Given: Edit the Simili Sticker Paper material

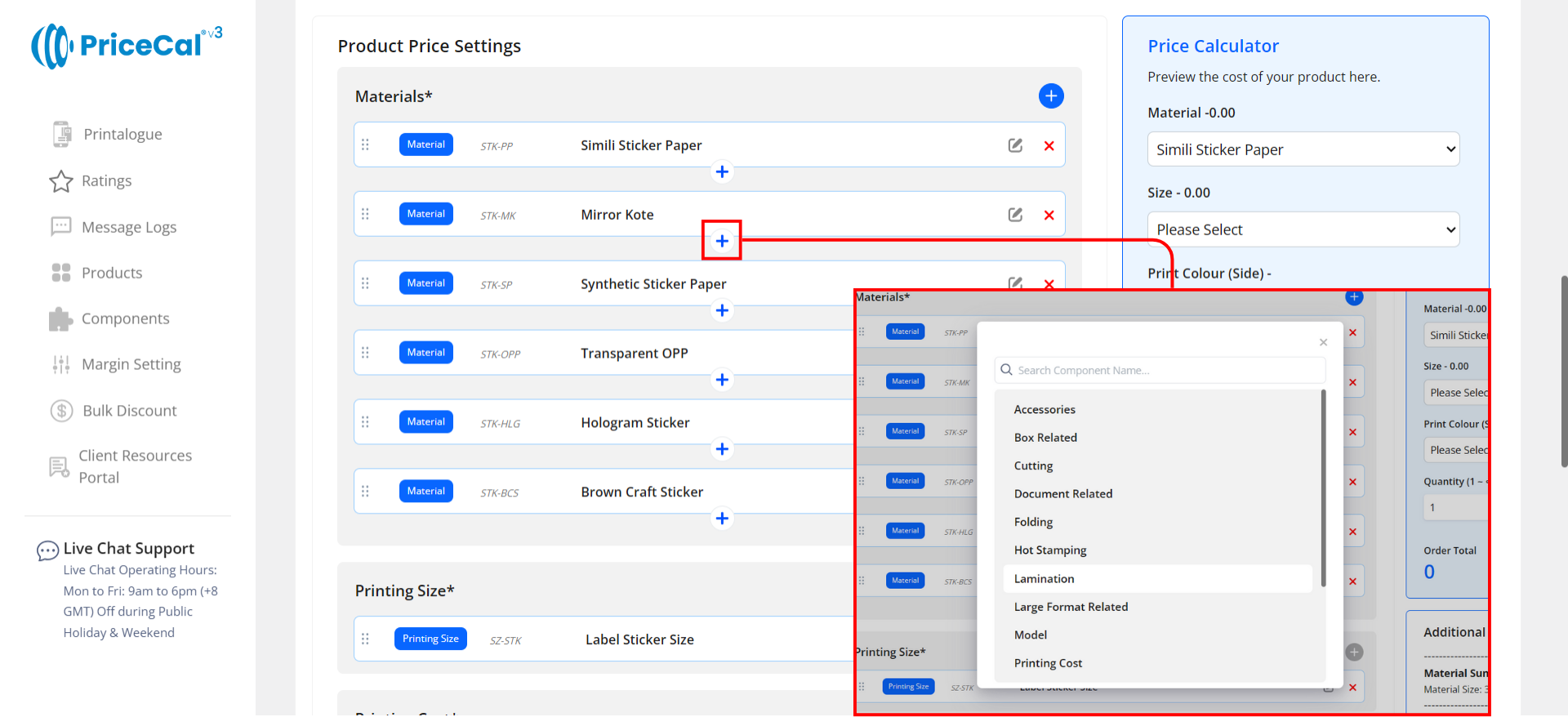Looking at the screenshot, I should [x=1015, y=145].
